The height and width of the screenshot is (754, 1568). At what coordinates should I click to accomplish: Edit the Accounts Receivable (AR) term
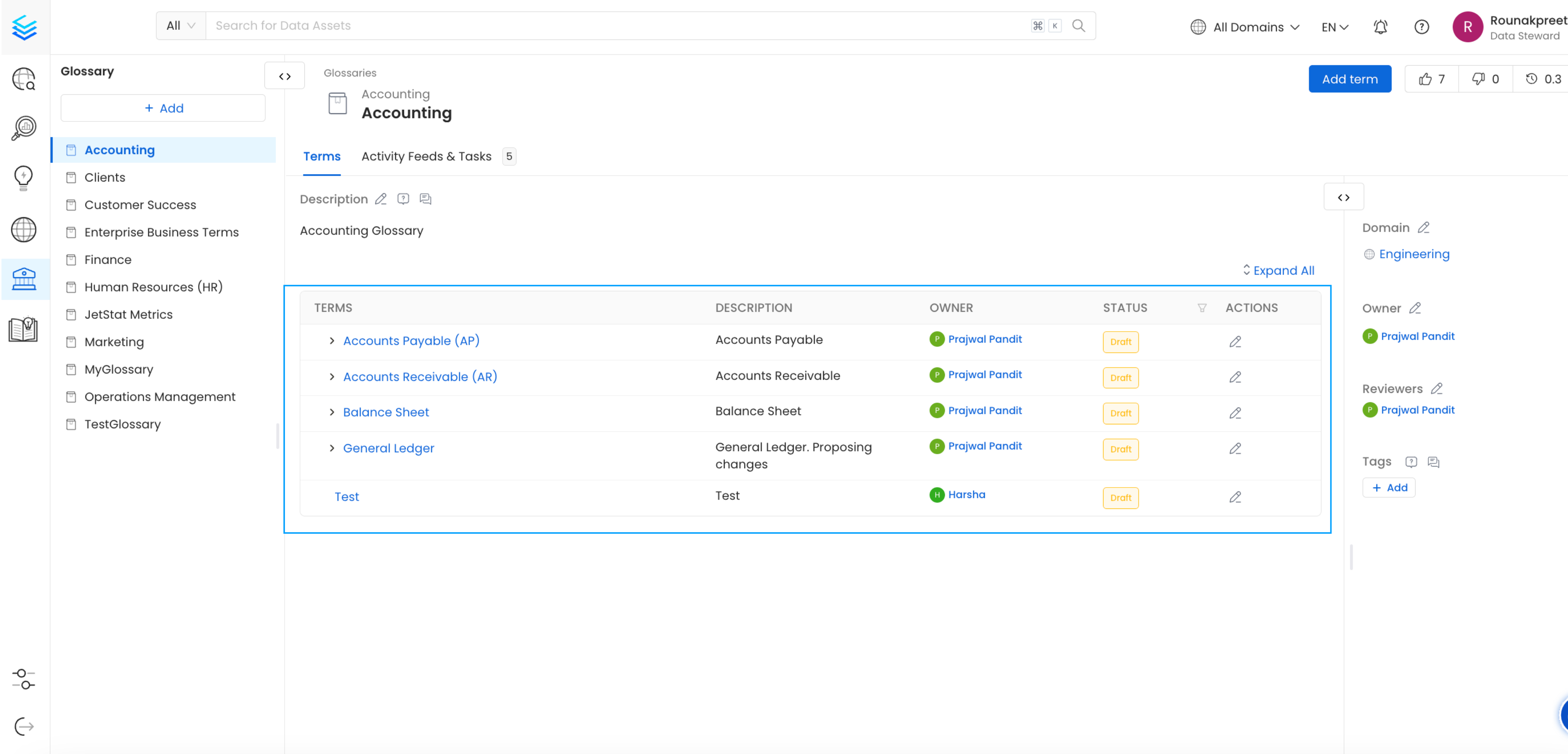pyautogui.click(x=1235, y=378)
